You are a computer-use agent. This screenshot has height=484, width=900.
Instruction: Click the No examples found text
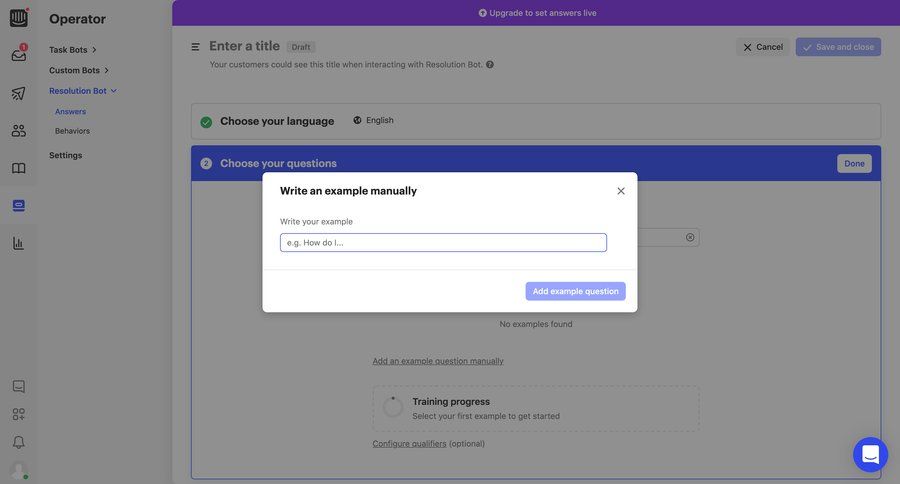536,324
